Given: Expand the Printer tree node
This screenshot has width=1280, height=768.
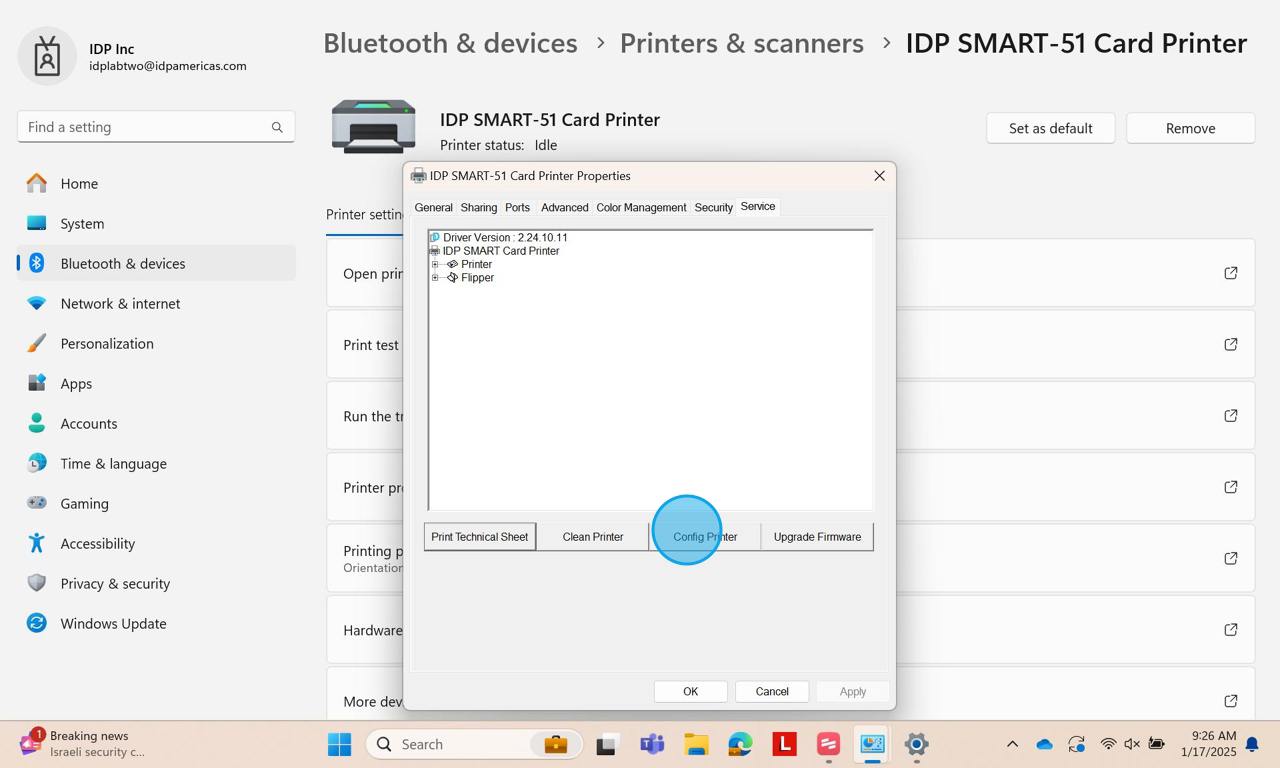Looking at the screenshot, I should click(x=435, y=264).
